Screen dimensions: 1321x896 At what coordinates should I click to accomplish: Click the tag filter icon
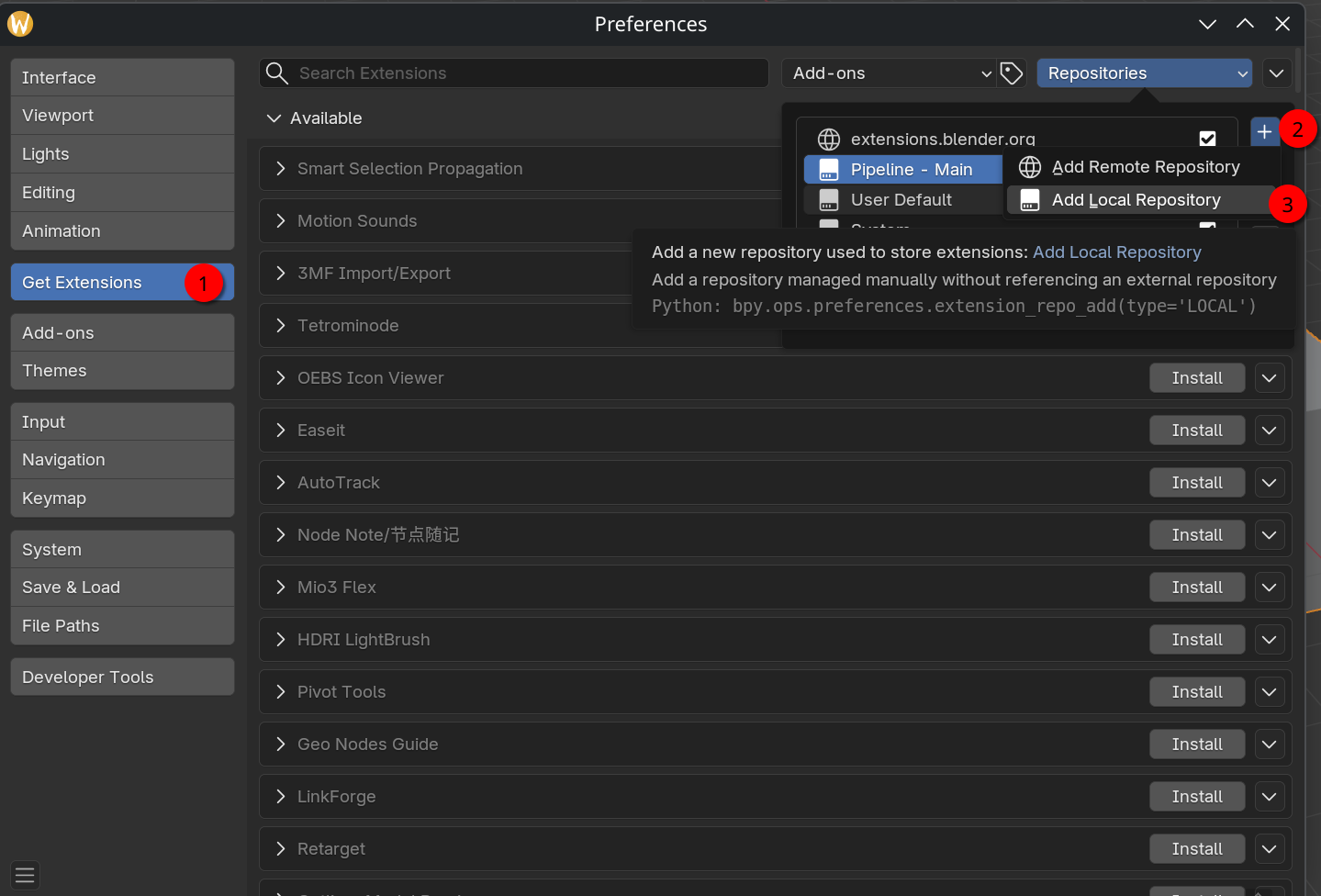click(x=1012, y=73)
